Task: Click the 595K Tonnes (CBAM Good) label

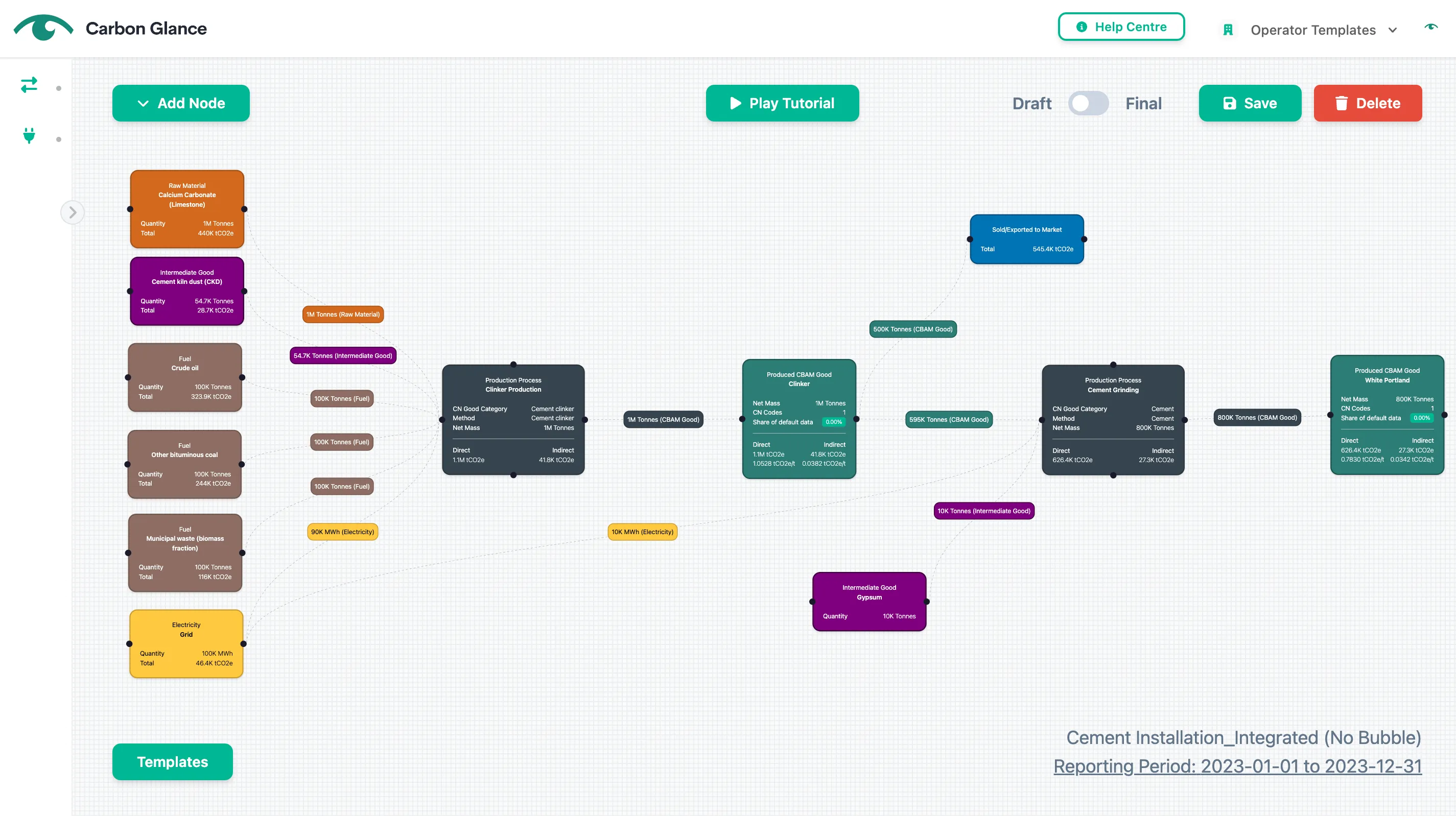Action: point(949,419)
